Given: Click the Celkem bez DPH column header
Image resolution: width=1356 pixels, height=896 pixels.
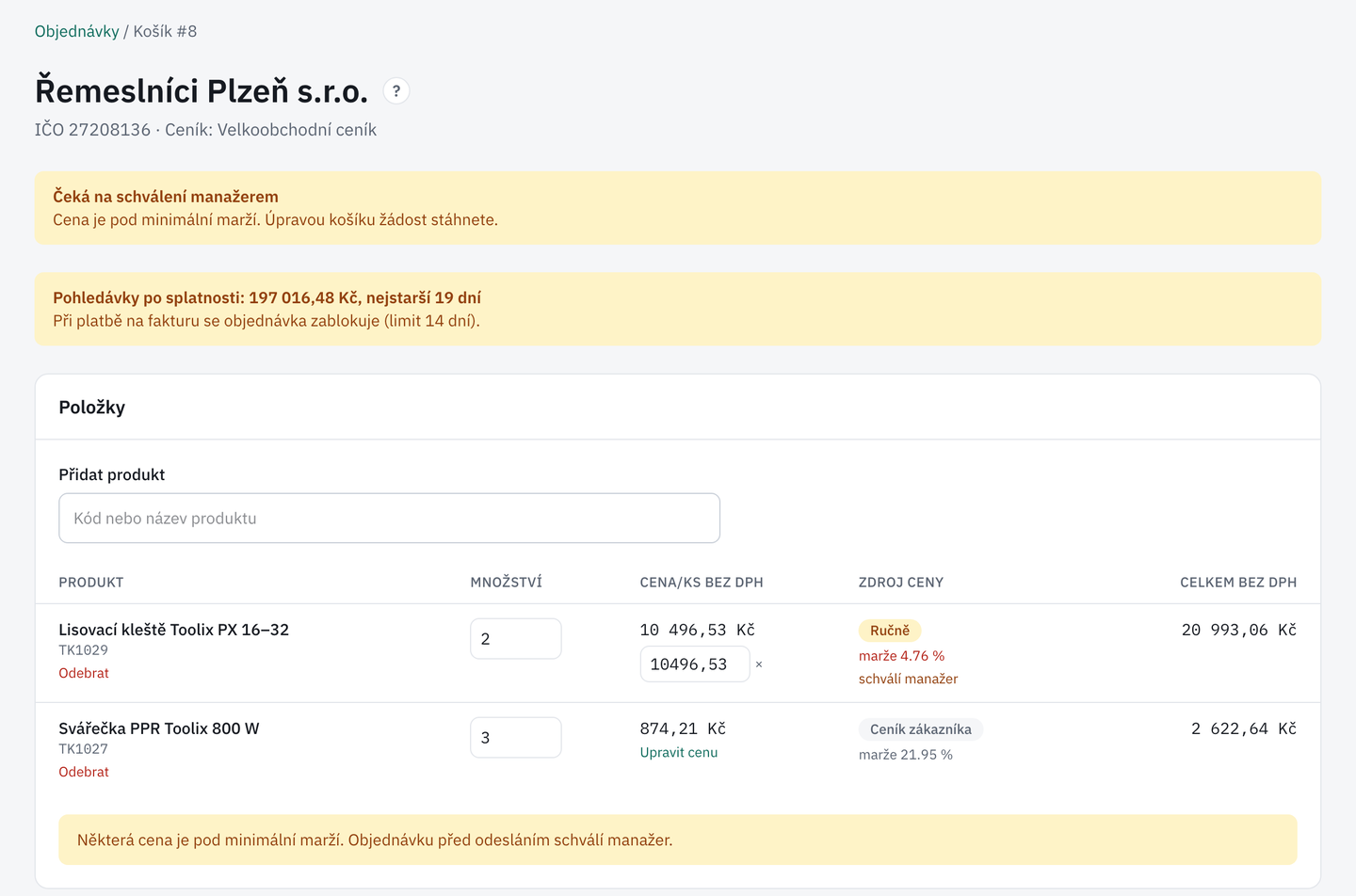Looking at the screenshot, I should click(1238, 583).
